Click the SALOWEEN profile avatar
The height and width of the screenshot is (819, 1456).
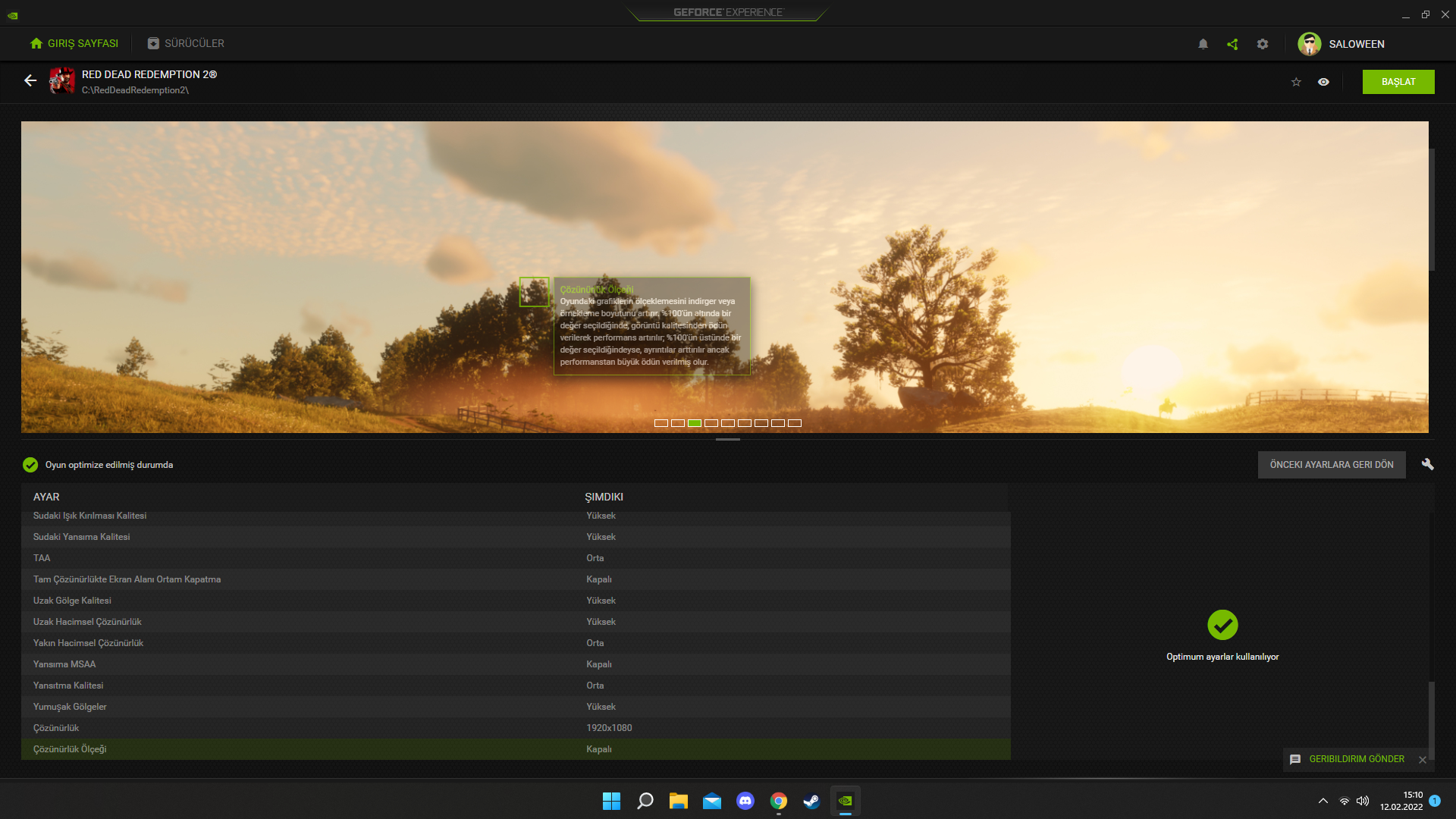[1309, 44]
